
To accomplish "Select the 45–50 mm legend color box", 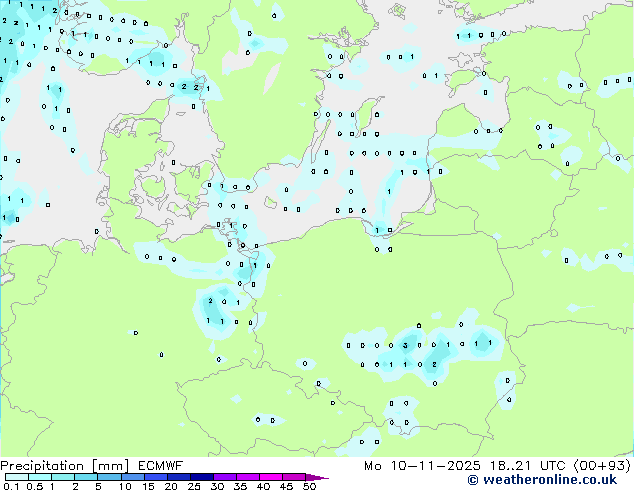I will (294, 477).
